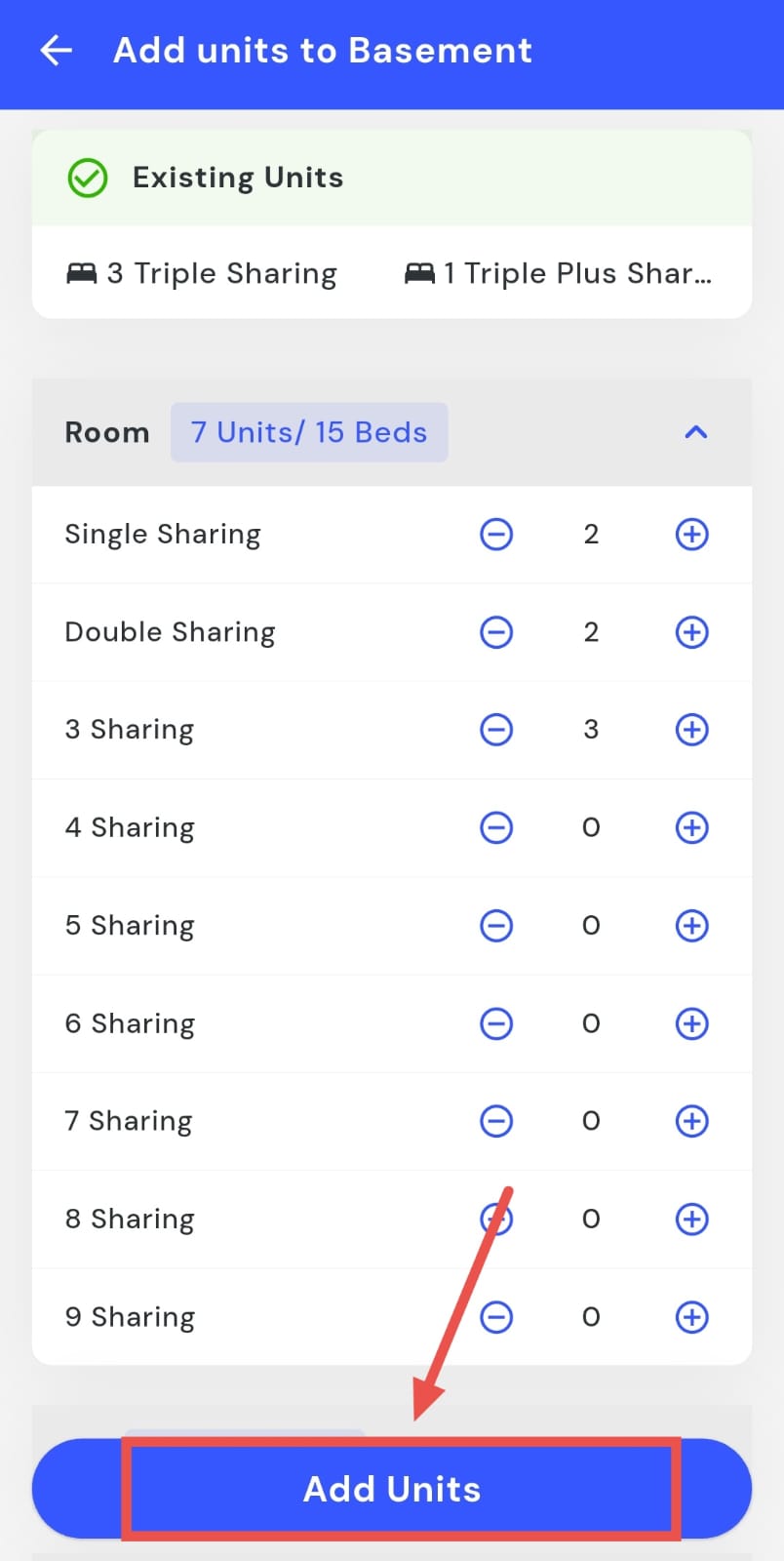Image resolution: width=784 pixels, height=1561 pixels.
Task: Reduce 9 Sharing room count
Action: 496,1317
